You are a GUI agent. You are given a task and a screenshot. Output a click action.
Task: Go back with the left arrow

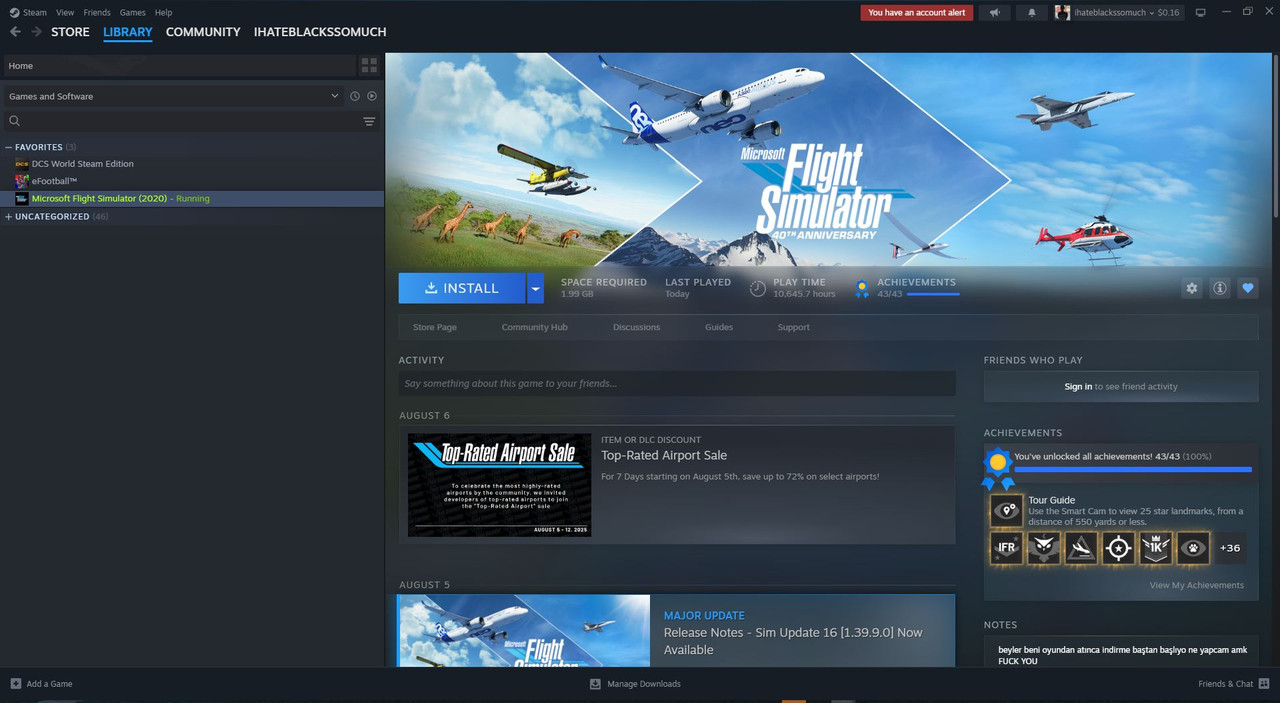[x=15, y=32]
